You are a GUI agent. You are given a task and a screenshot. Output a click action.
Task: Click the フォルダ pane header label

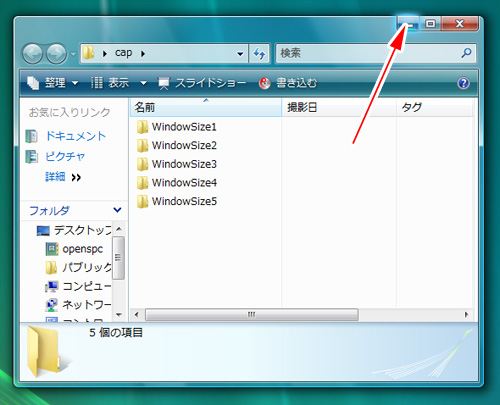click(49, 210)
